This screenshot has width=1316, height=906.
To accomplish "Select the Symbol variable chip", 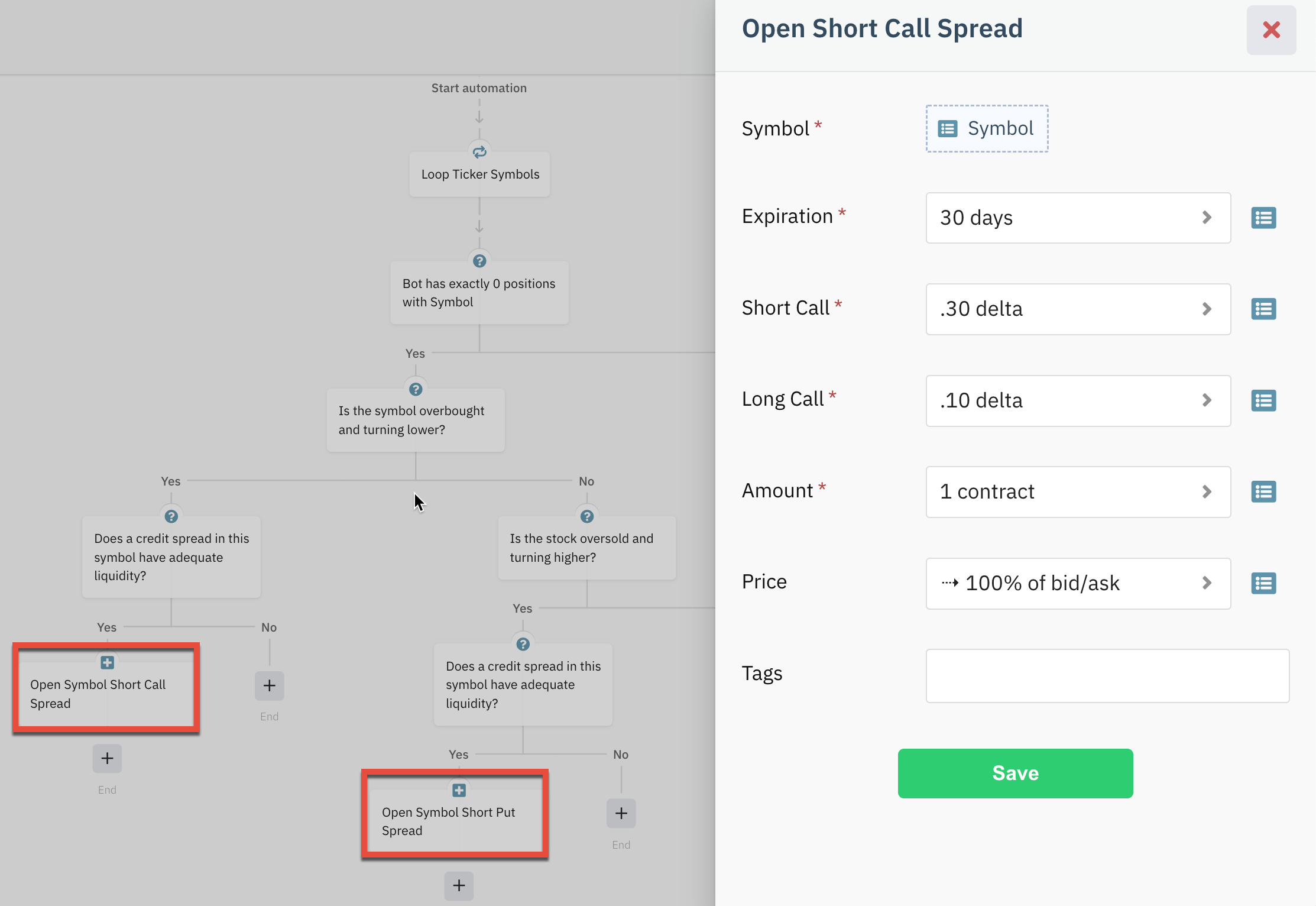I will click(987, 129).
